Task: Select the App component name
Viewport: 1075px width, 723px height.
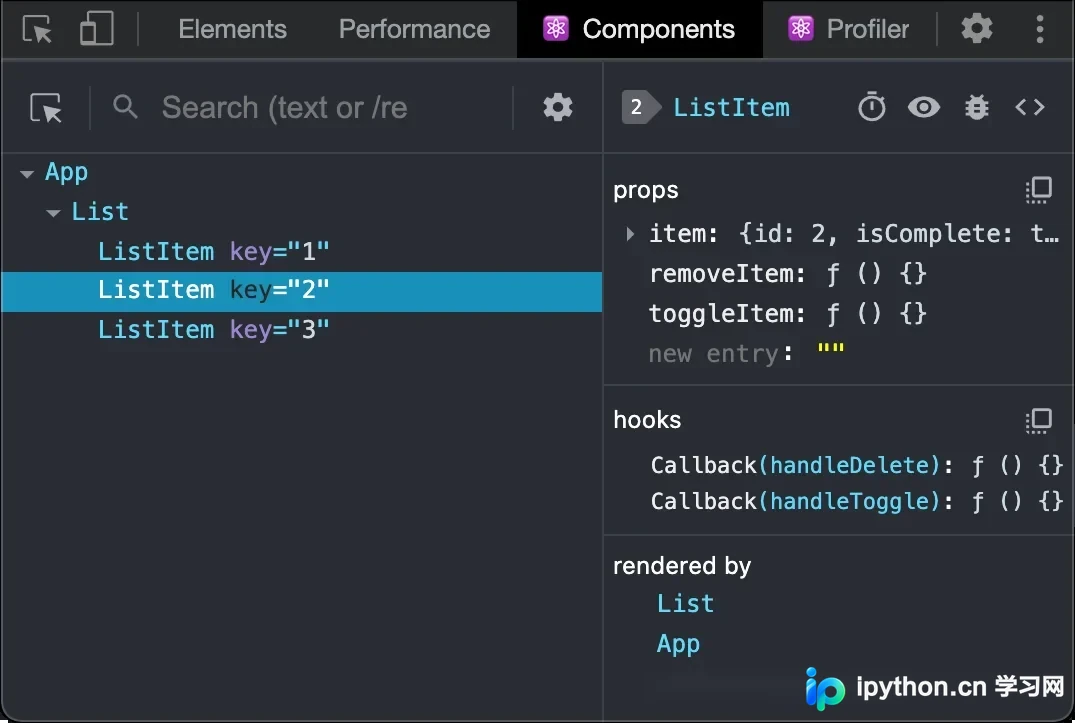Action: pos(67,172)
